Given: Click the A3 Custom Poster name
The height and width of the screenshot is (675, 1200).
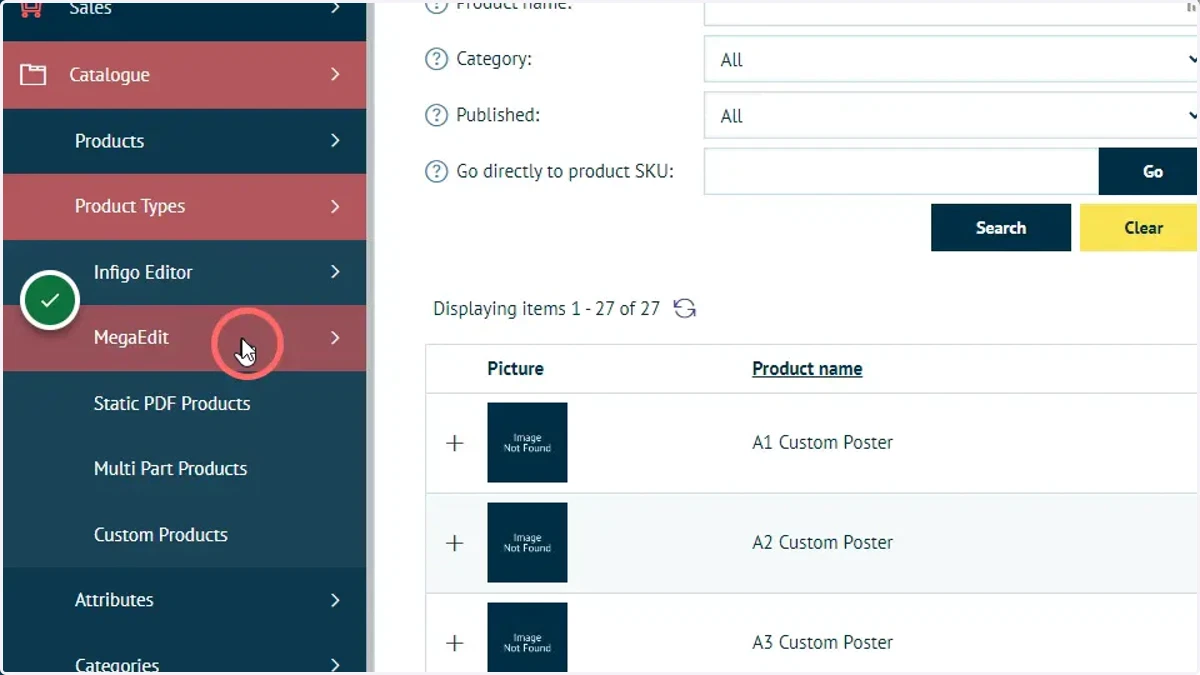Looking at the screenshot, I should pyautogui.click(x=822, y=643).
